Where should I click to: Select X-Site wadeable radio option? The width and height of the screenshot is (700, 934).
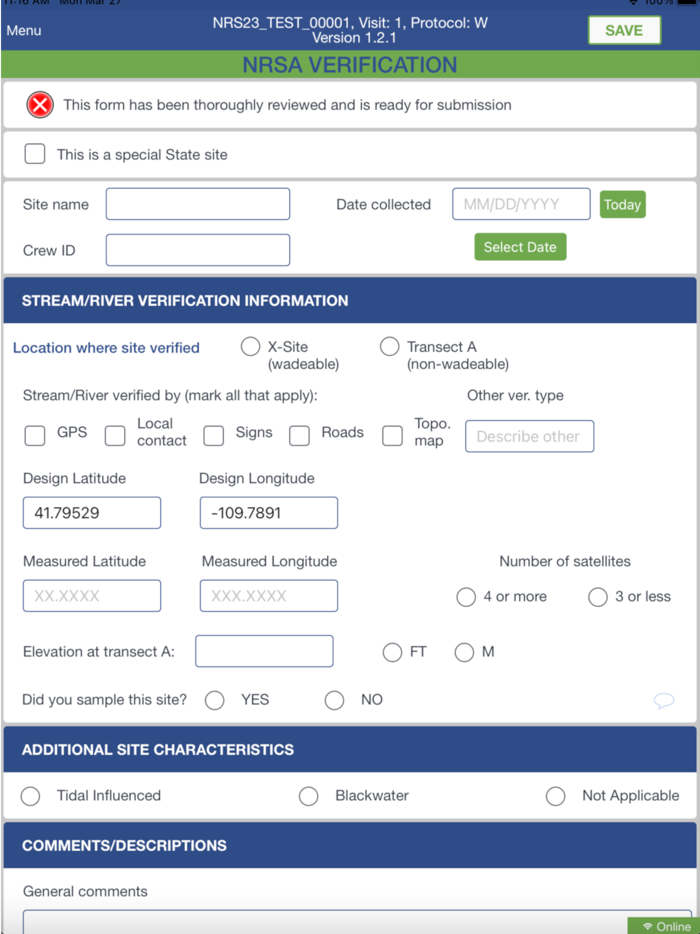(x=250, y=347)
